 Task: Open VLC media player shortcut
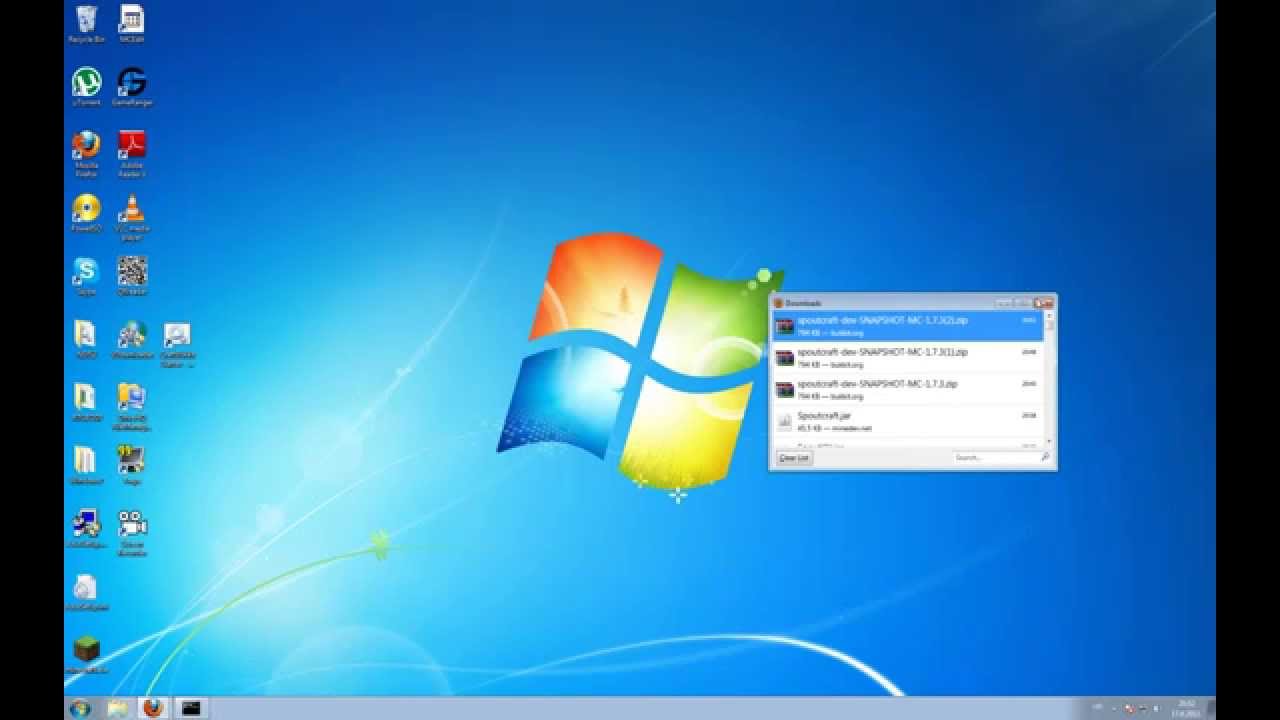click(131, 216)
